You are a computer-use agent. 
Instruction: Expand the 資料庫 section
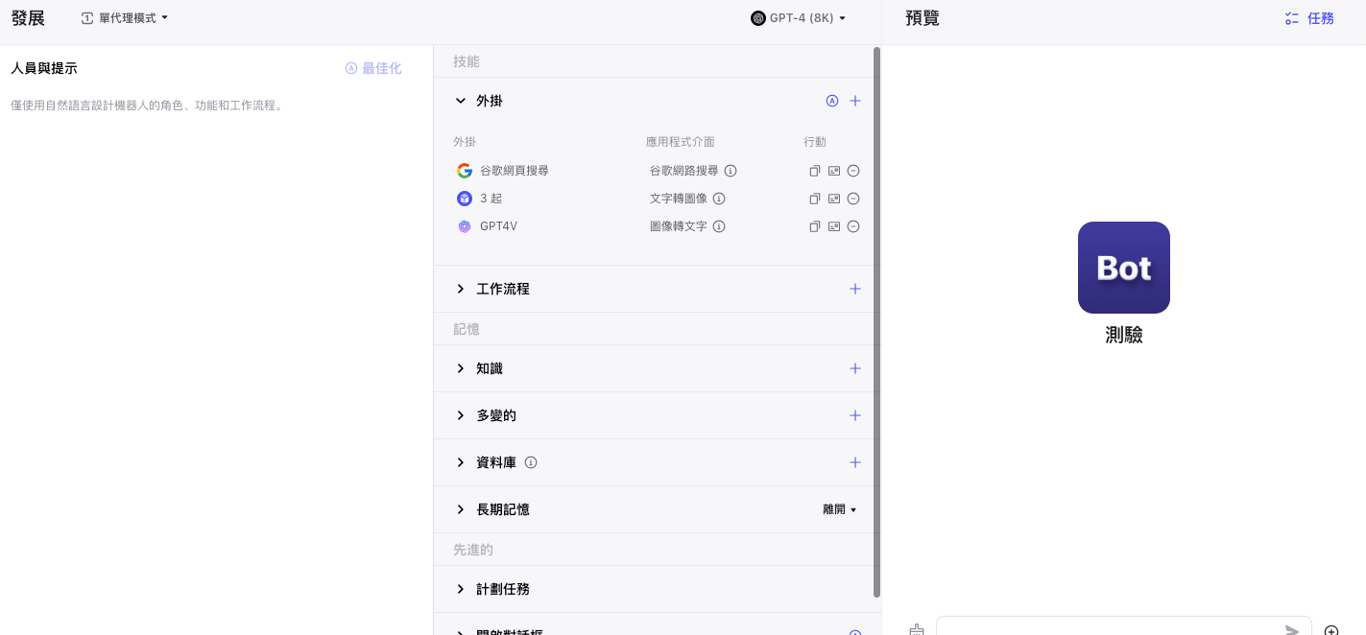pyautogui.click(x=460, y=463)
